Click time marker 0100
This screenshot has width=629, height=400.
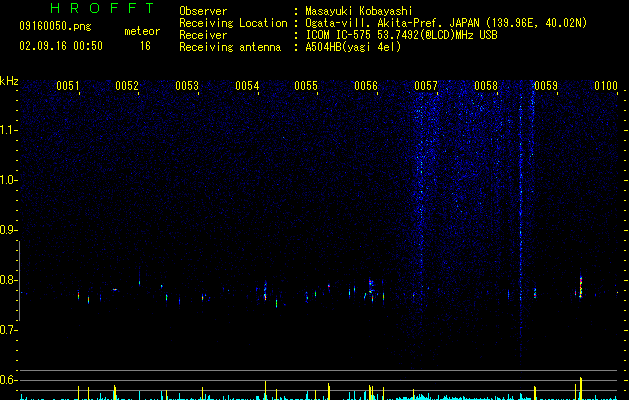(x=606, y=86)
